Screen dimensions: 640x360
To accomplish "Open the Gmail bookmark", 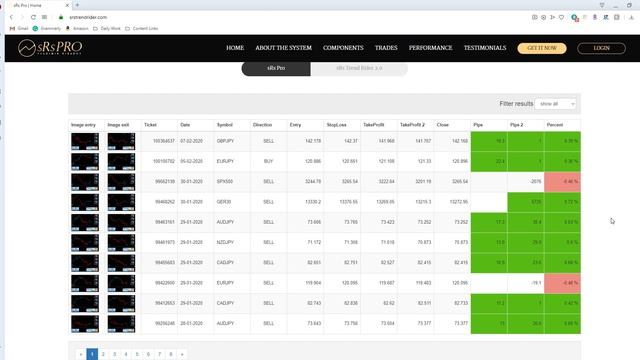I will point(19,29).
